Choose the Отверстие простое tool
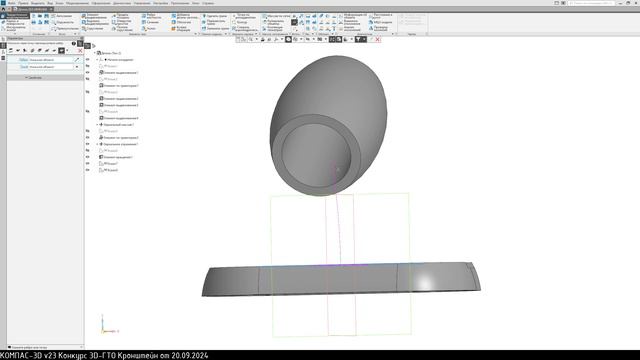This screenshot has width=640, height=360. click(x=122, y=22)
